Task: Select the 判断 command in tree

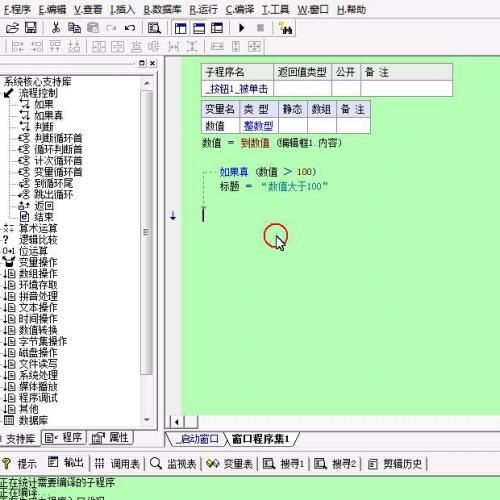Action: coord(44,127)
